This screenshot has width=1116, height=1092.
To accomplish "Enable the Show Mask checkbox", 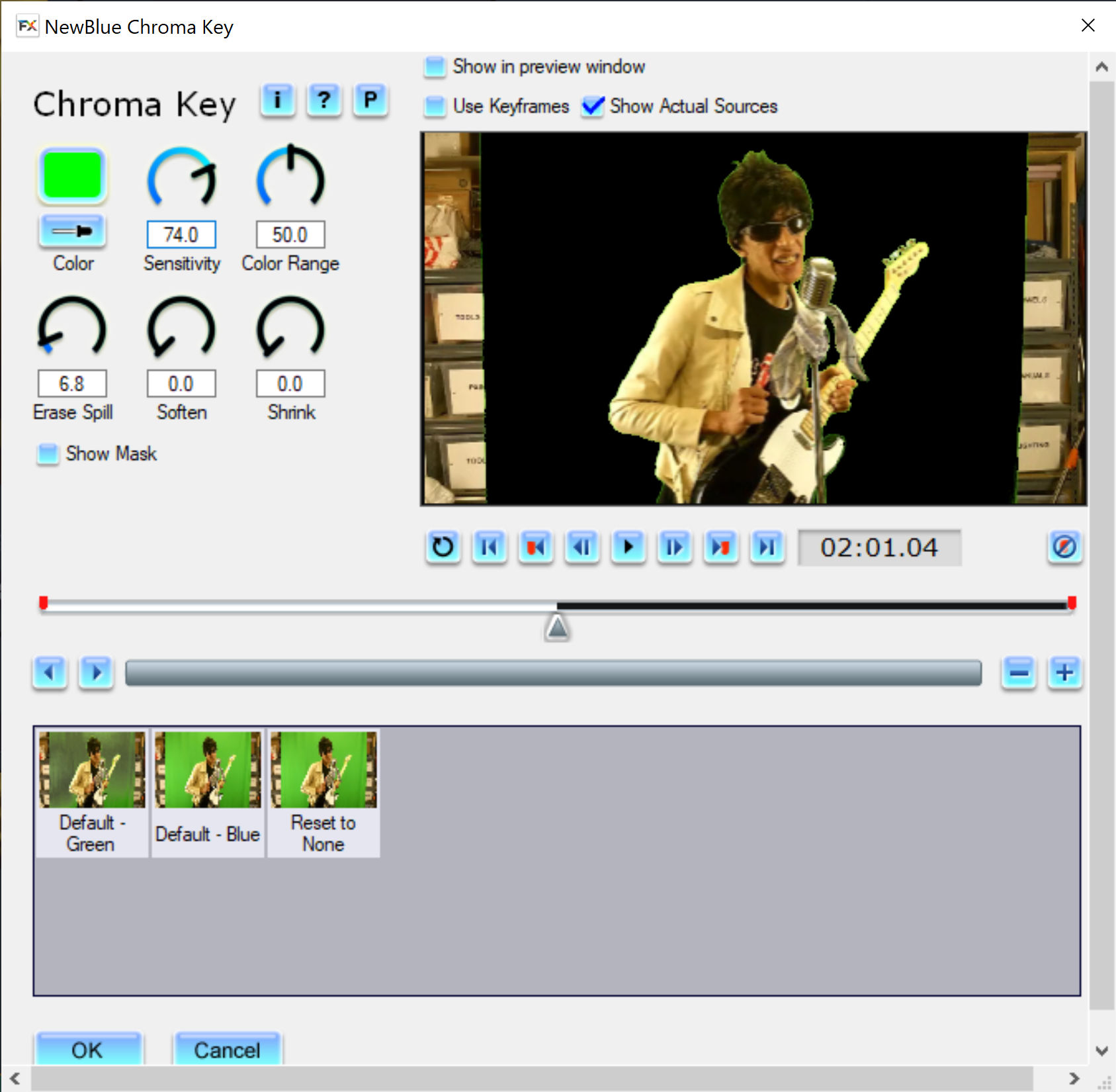I will click(48, 454).
